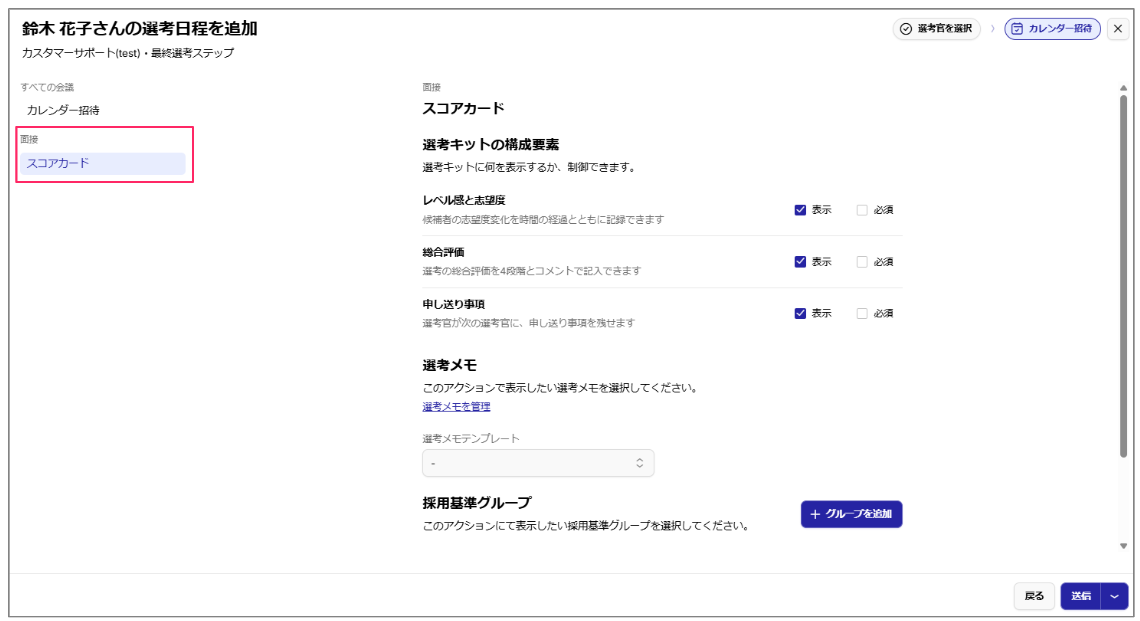Uncheck 表示 for 総合評価
The image size is (1140, 621).
point(800,262)
